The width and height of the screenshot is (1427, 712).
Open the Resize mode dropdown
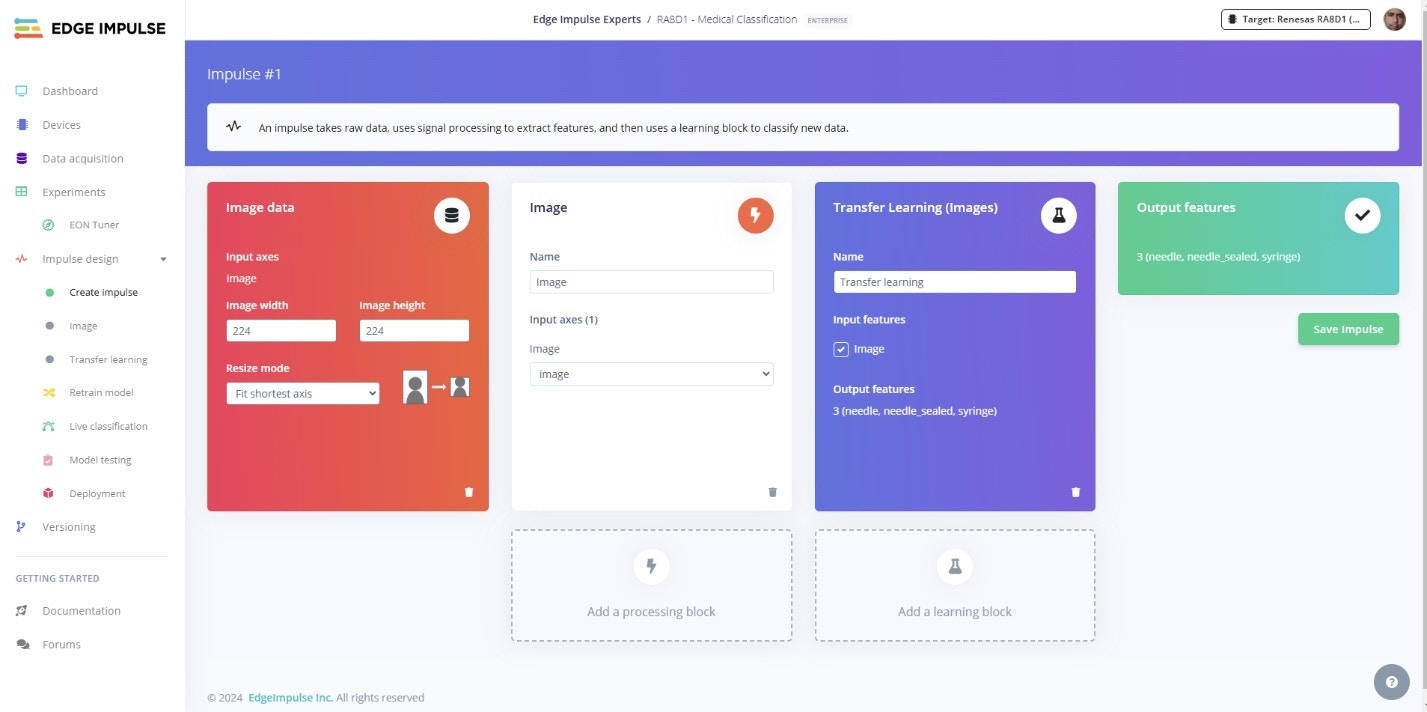pyautogui.click(x=303, y=394)
